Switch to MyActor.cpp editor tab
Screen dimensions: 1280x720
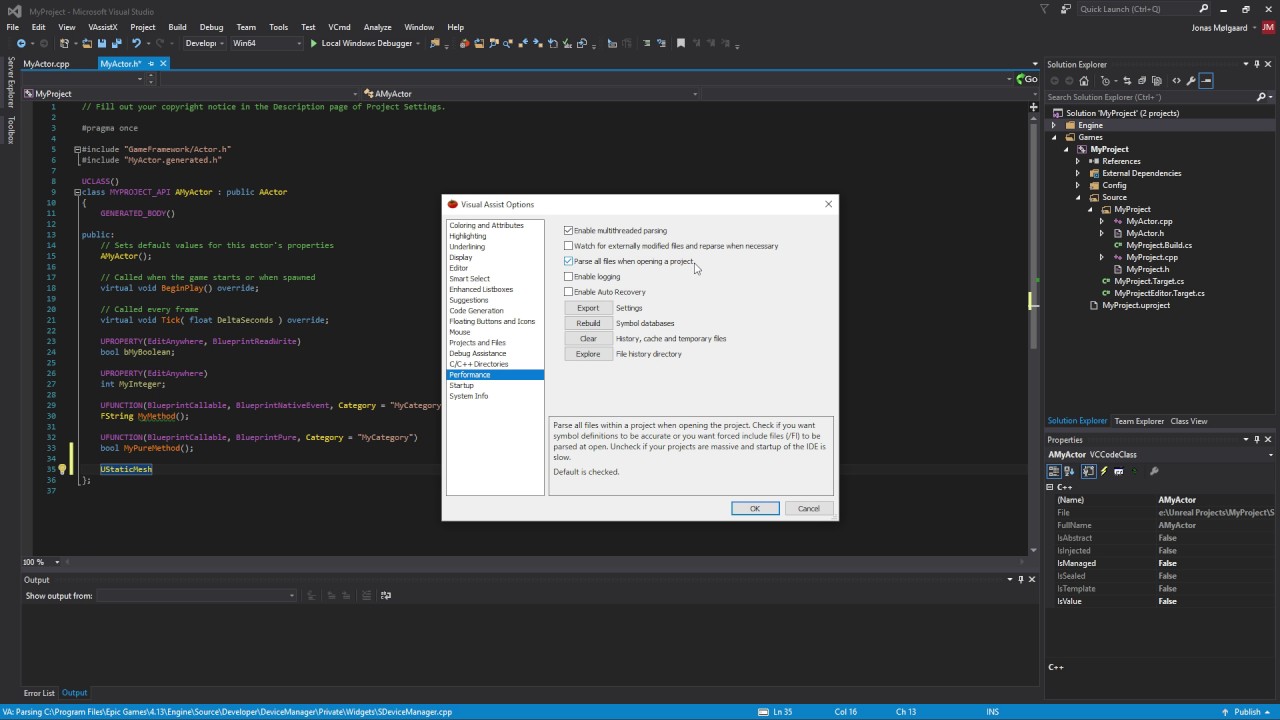click(x=46, y=64)
